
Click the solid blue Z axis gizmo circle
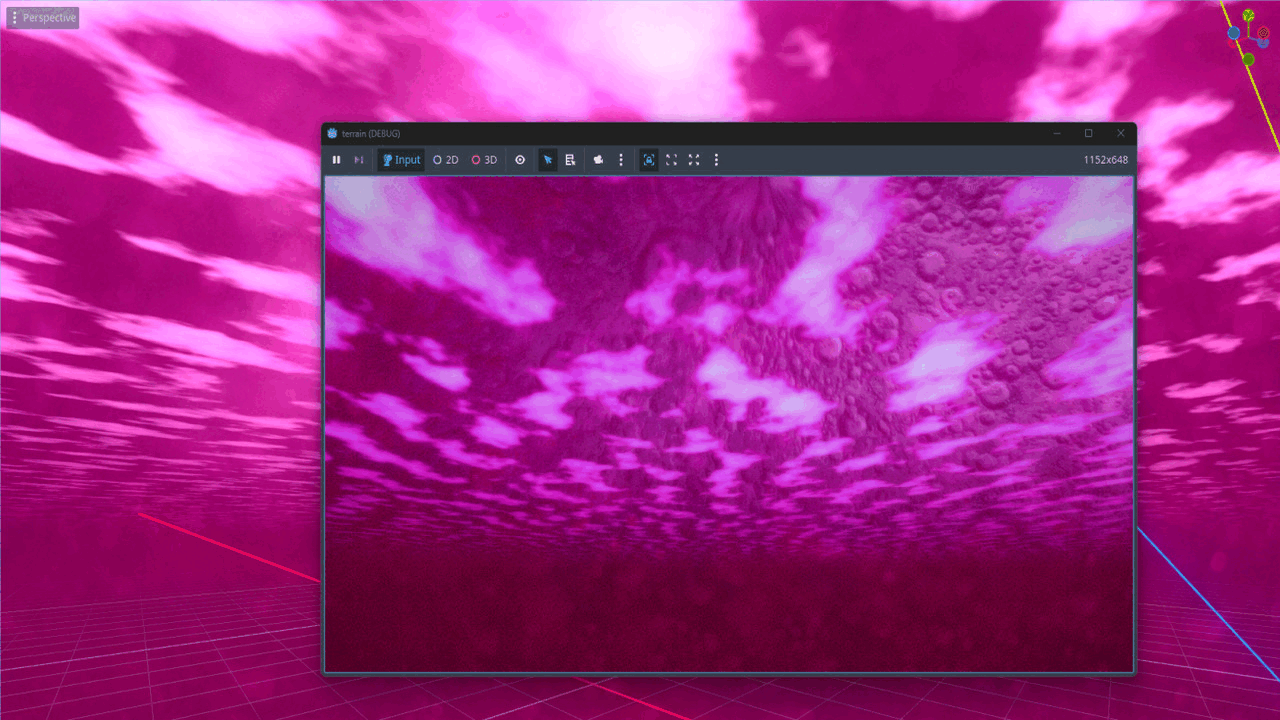coord(1234,33)
